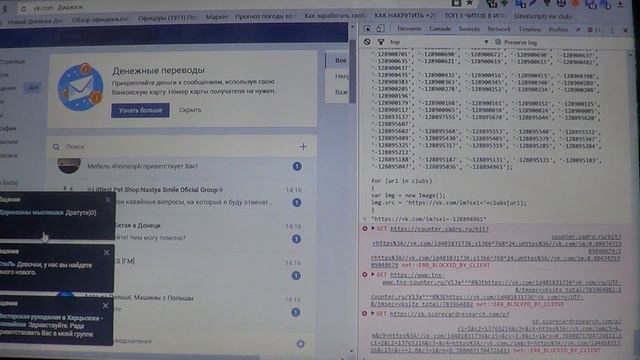Open the 'Мебель 4homespb' dialog

click(x=182, y=166)
